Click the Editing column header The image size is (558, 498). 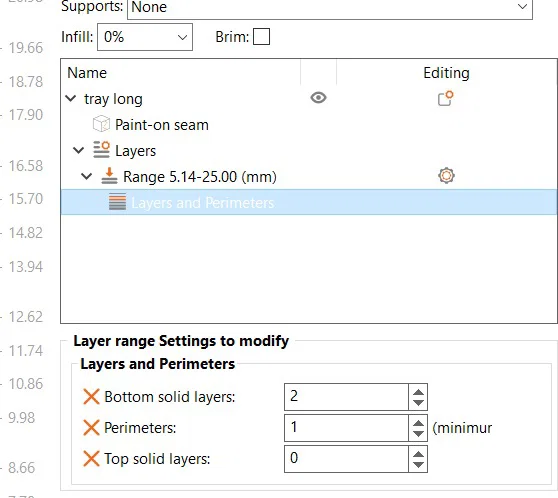(447, 73)
